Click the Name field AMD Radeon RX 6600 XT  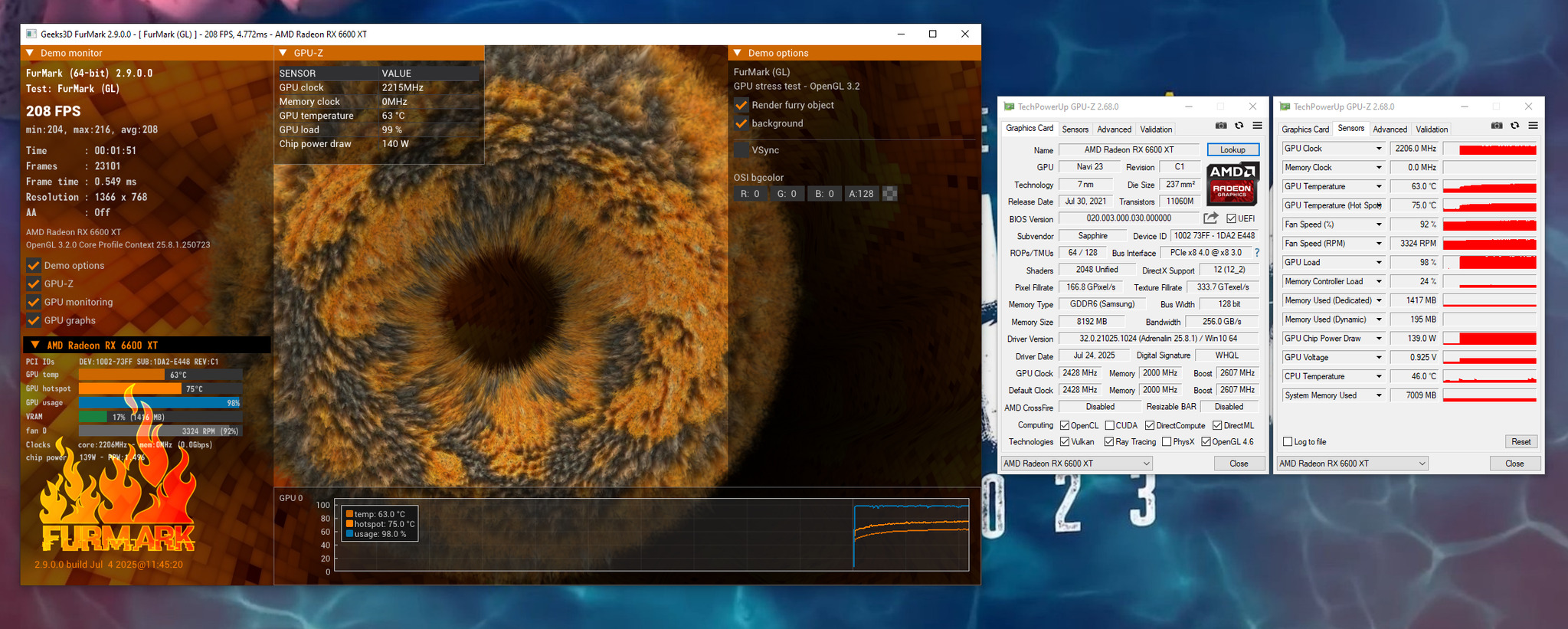tap(1129, 150)
